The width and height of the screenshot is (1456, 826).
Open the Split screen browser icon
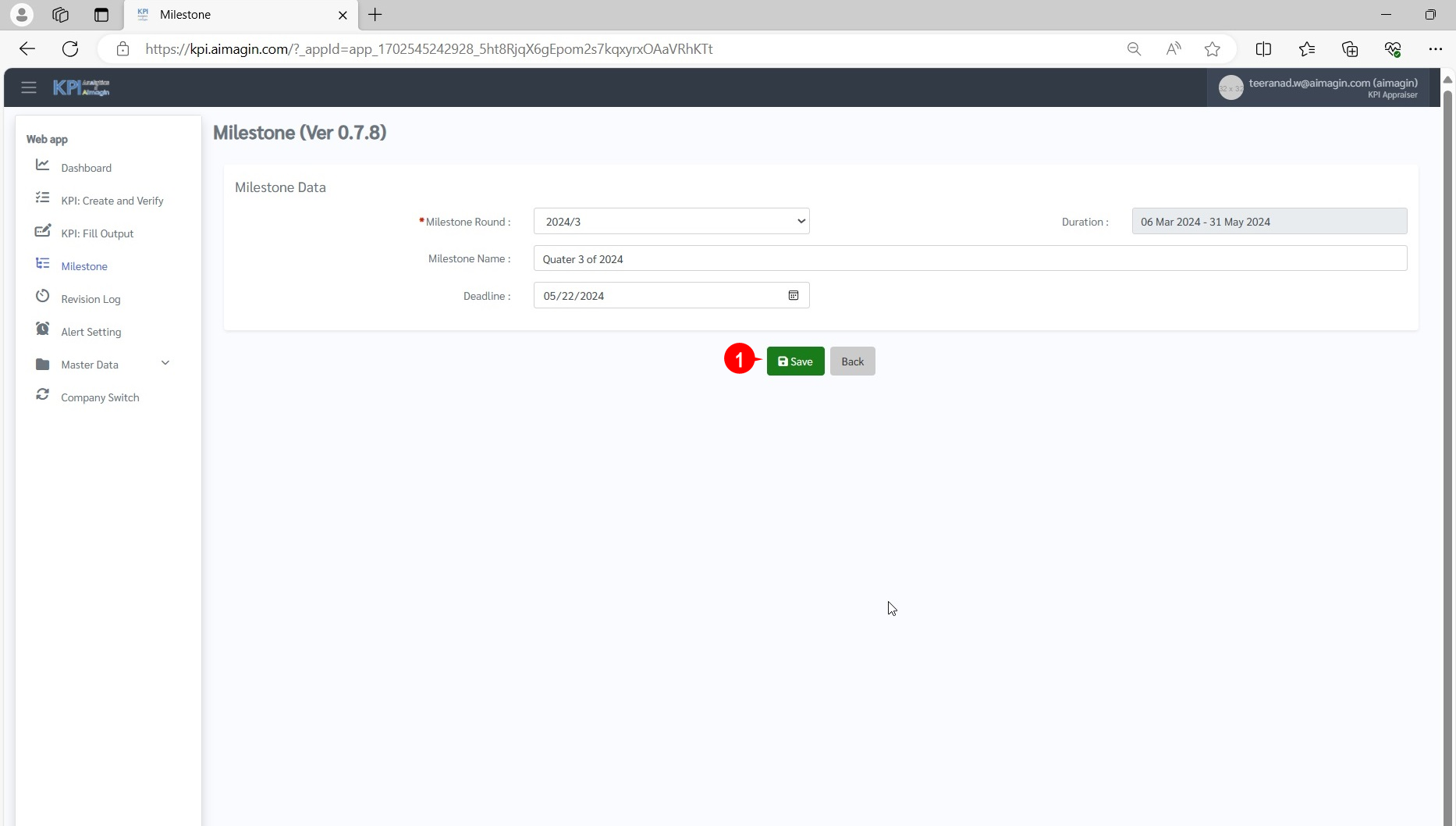click(1263, 49)
